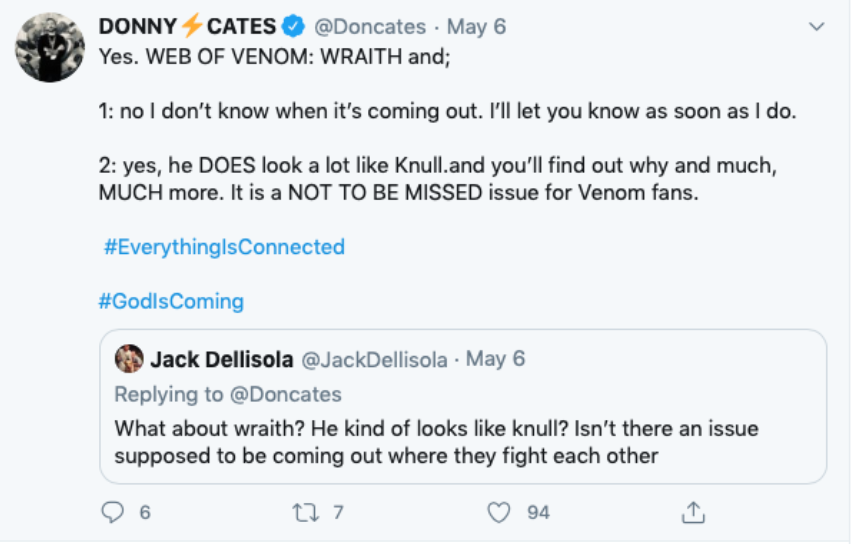Open the #GodIsComing hashtag
This screenshot has height=544, width=853.
170,301
